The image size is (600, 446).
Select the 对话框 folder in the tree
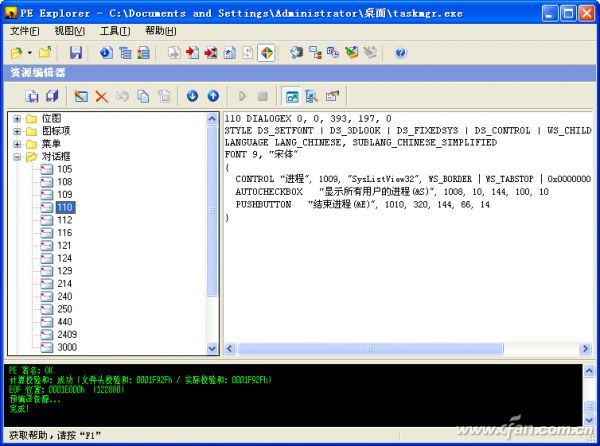coord(56,156)
